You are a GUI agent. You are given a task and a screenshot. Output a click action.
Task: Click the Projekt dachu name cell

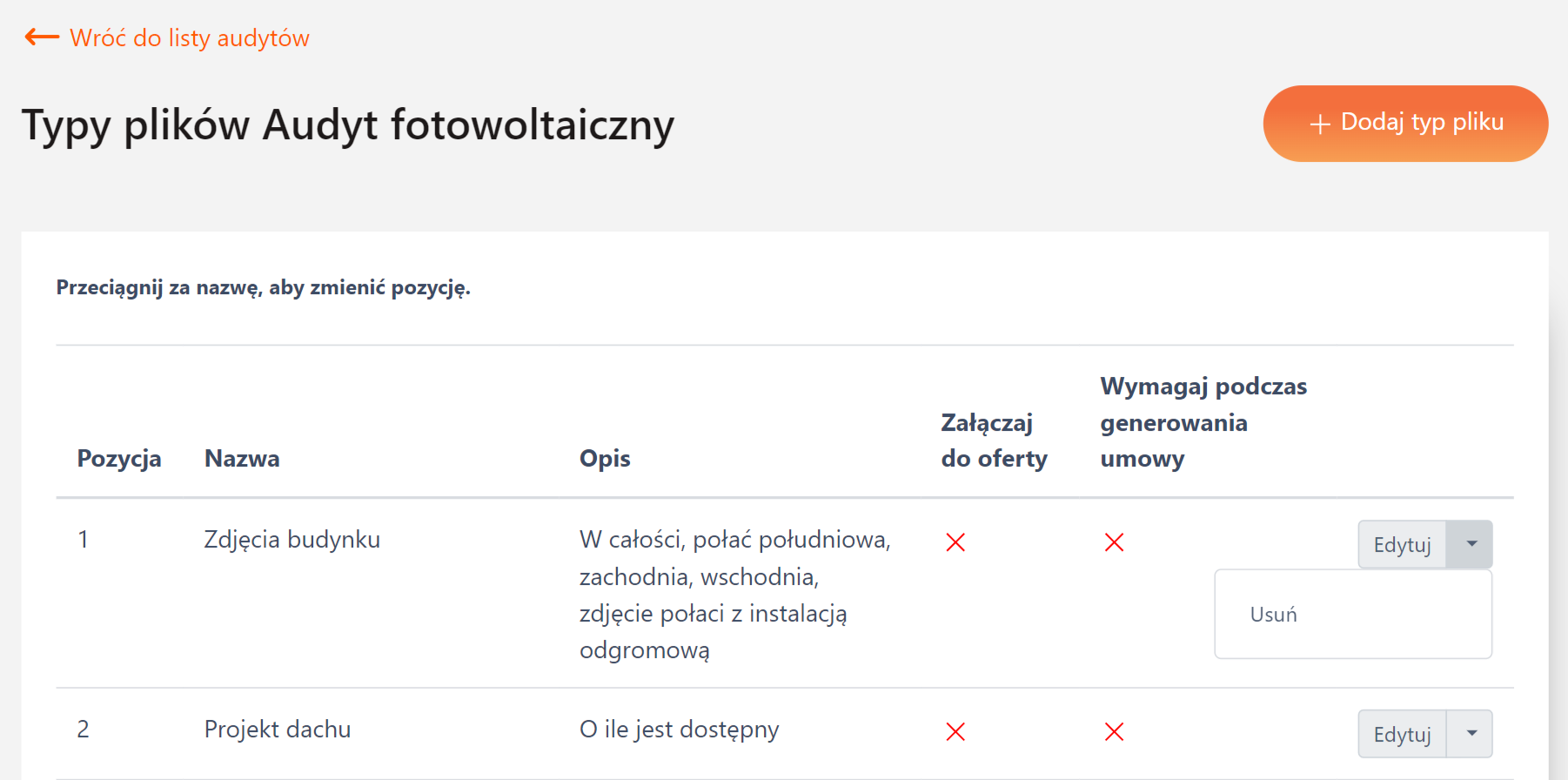click(278, 730)
